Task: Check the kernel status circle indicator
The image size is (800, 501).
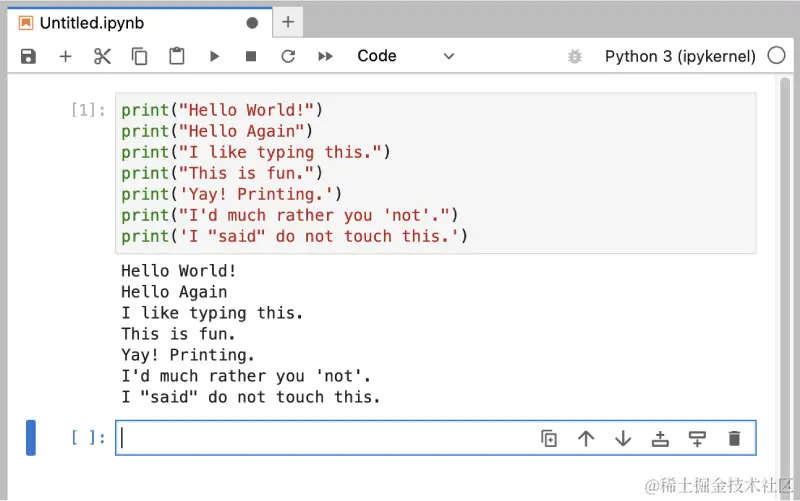Action: pos(776,55)
